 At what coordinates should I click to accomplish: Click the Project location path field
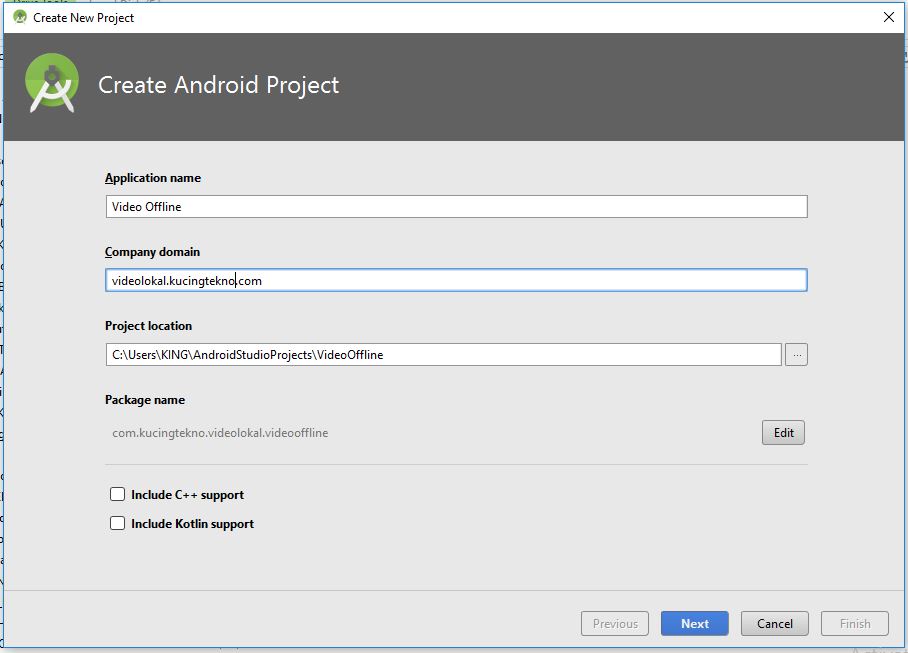coord(444,354)
